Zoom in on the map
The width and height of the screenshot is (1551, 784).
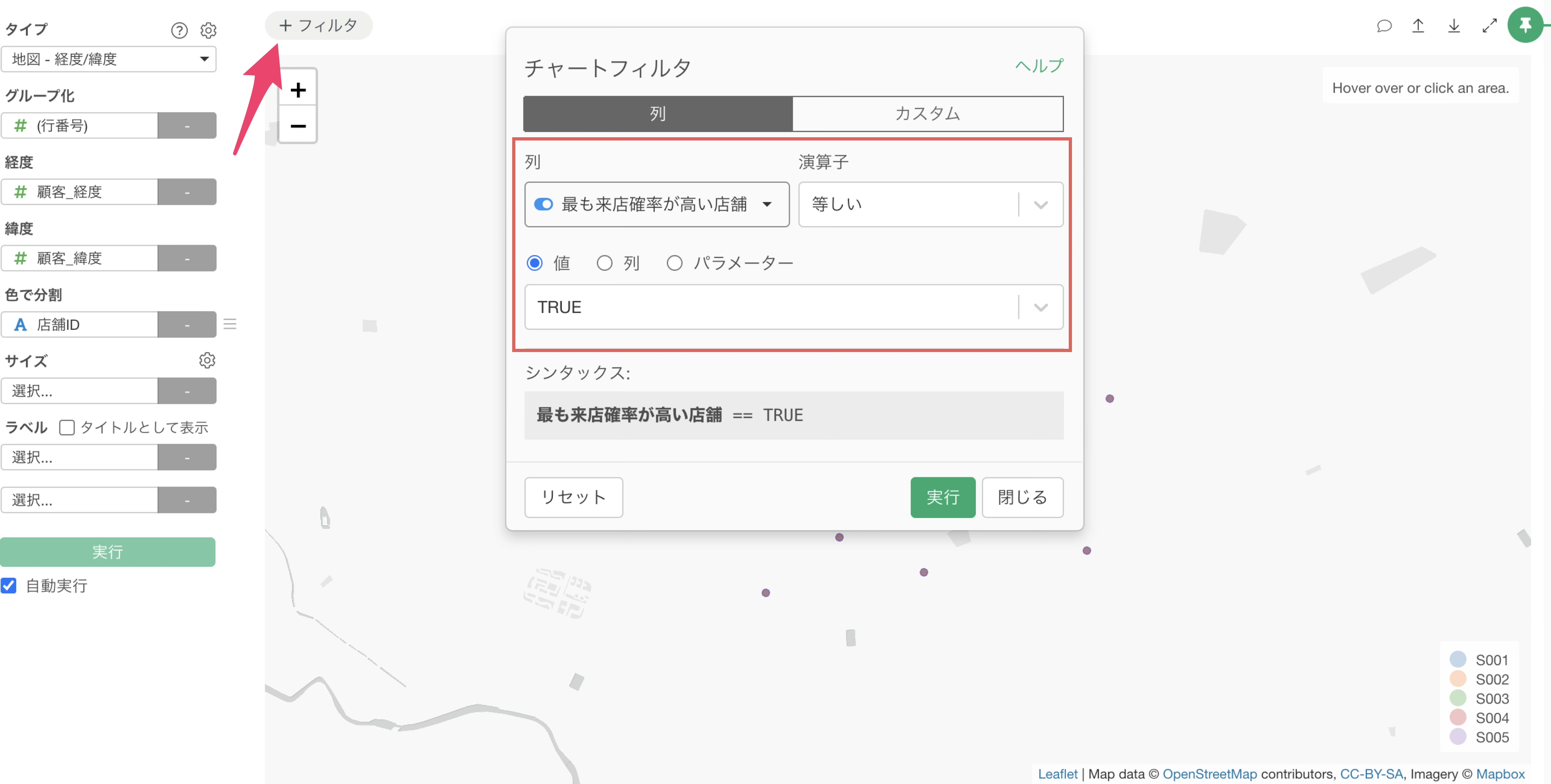click(298, 90)
